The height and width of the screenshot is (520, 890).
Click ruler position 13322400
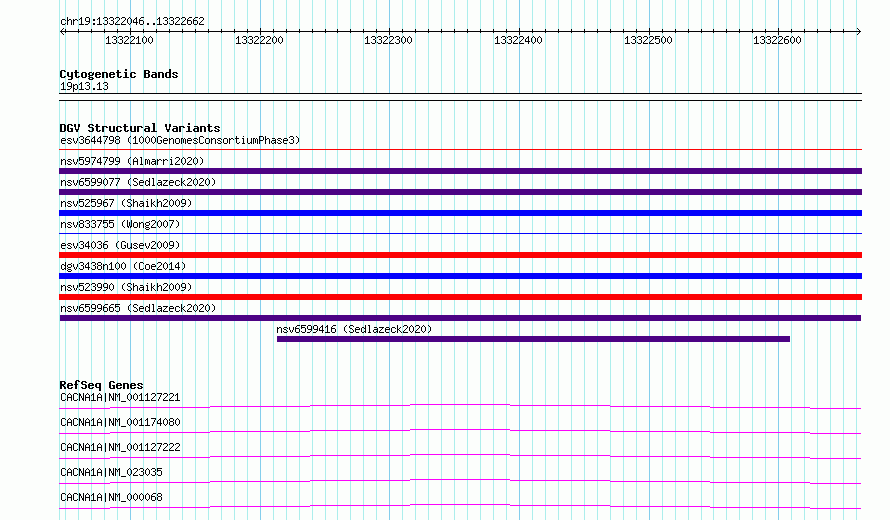[518, 40]
